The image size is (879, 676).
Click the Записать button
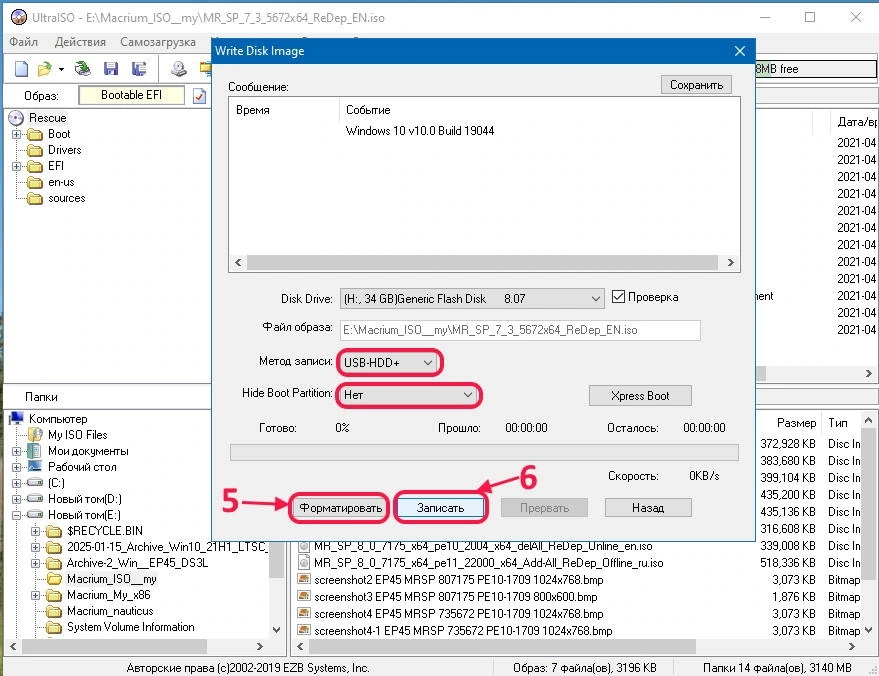[x=440, y=508]
